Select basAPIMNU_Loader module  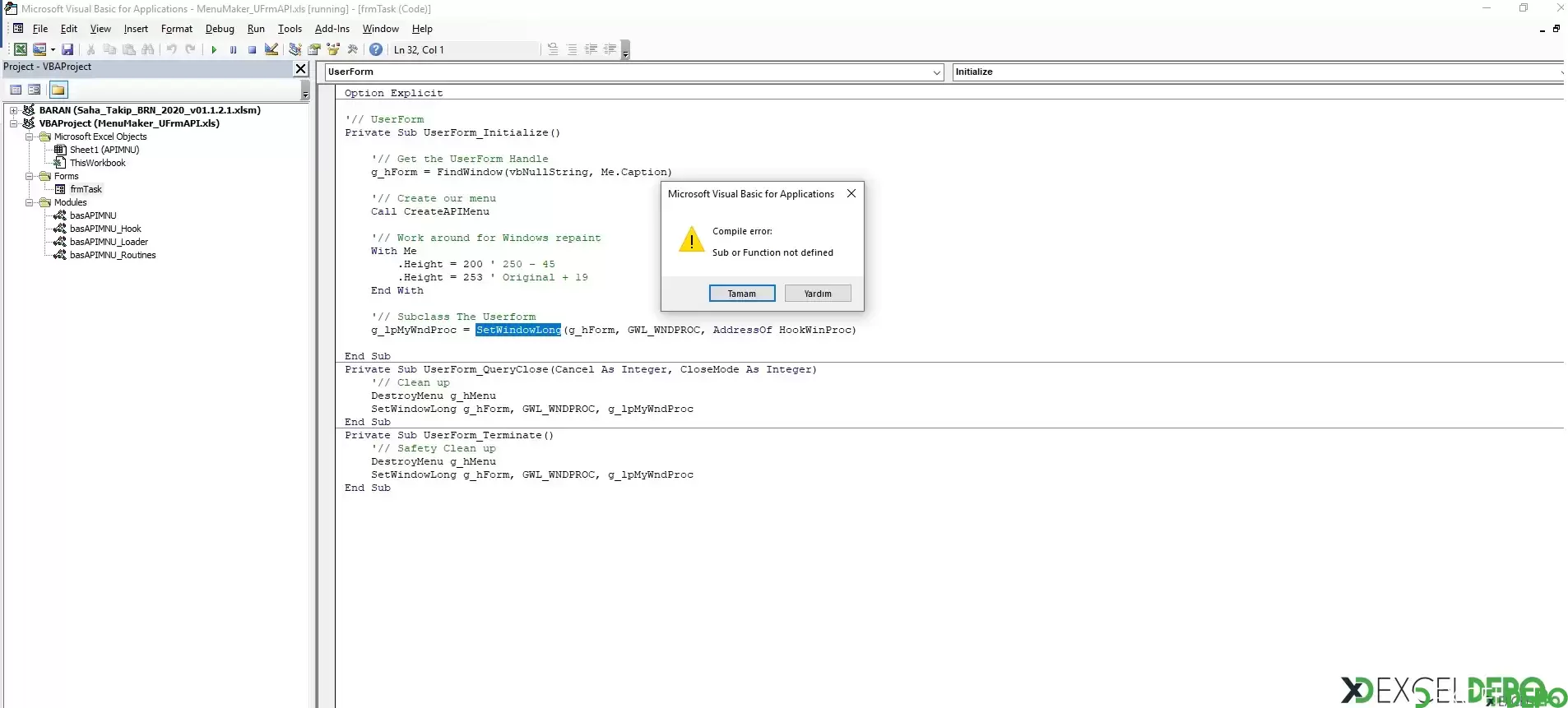pyautogui.click(x=109, y=242)
